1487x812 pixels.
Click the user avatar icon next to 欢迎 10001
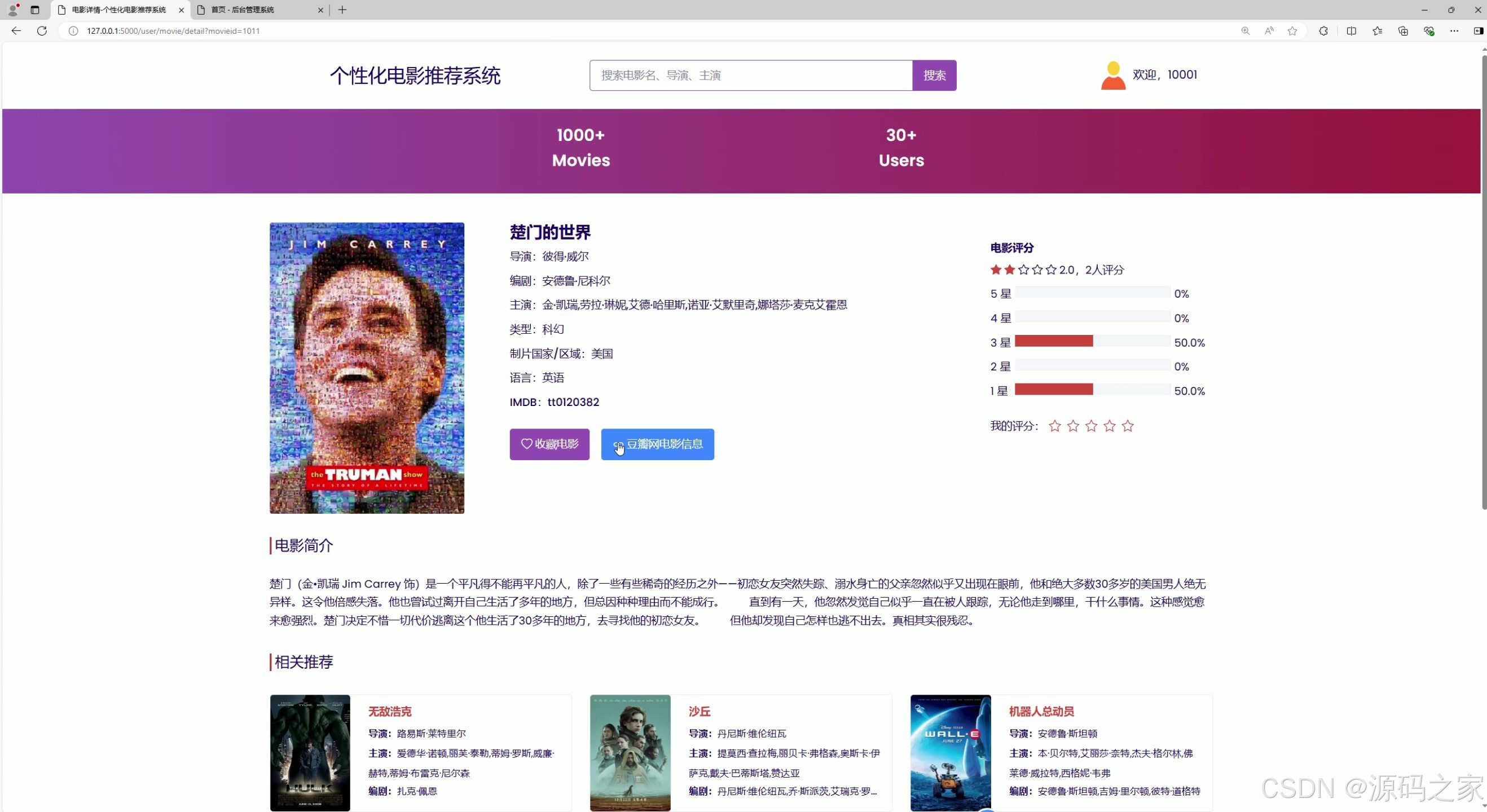pyautogui.click(x=1112, y=74)
